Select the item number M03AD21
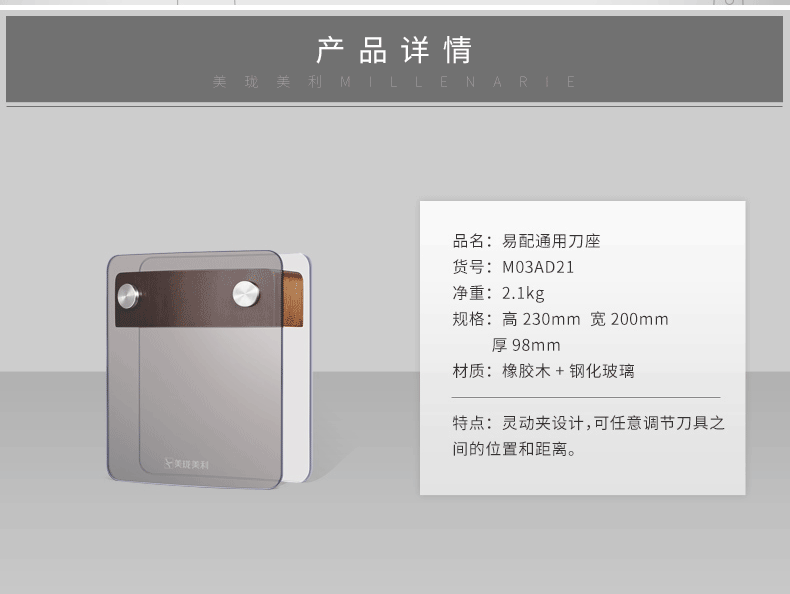This screenshot has width=790, height=594. (x=538, y=267)
